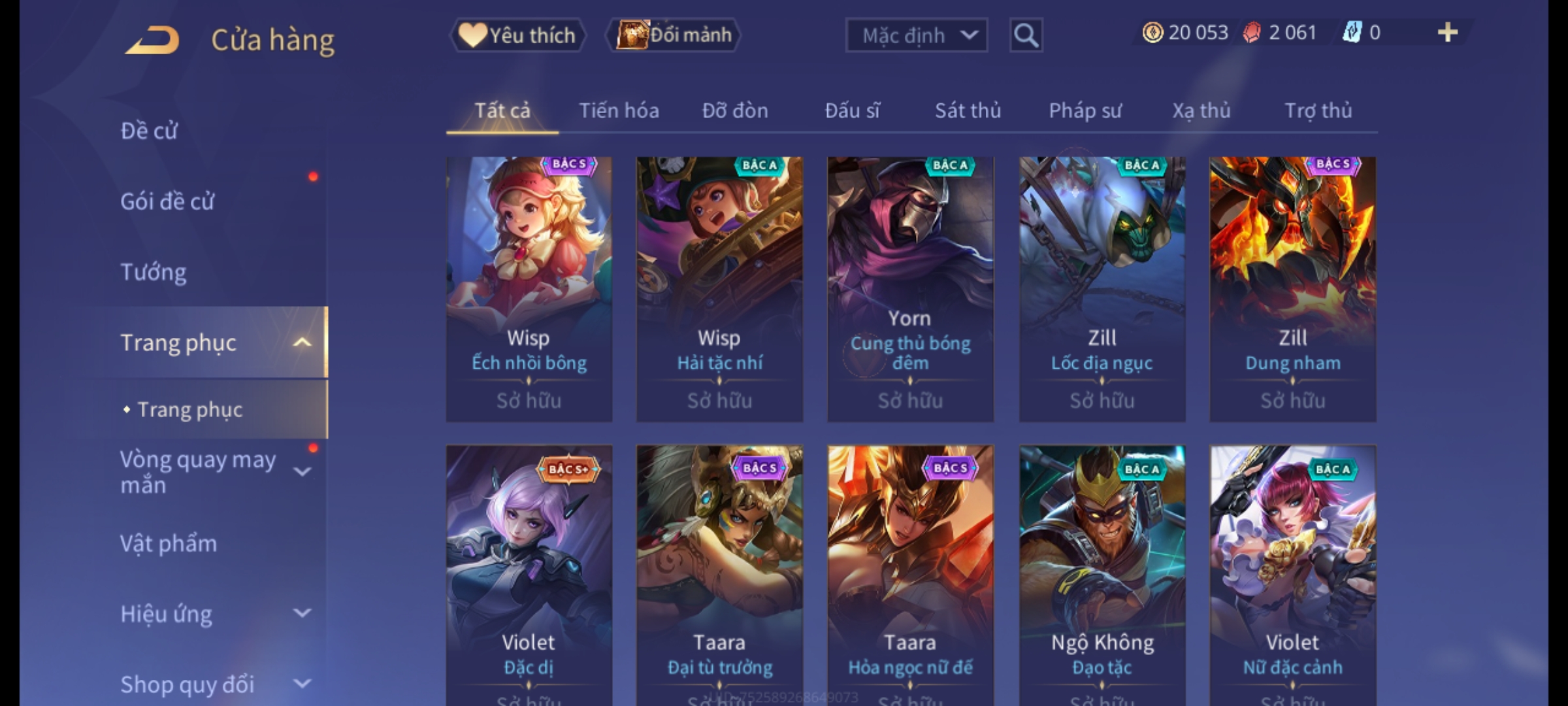View Violet Đặc dị skin card
This screenshot has width=1568, height=706.
529,575
